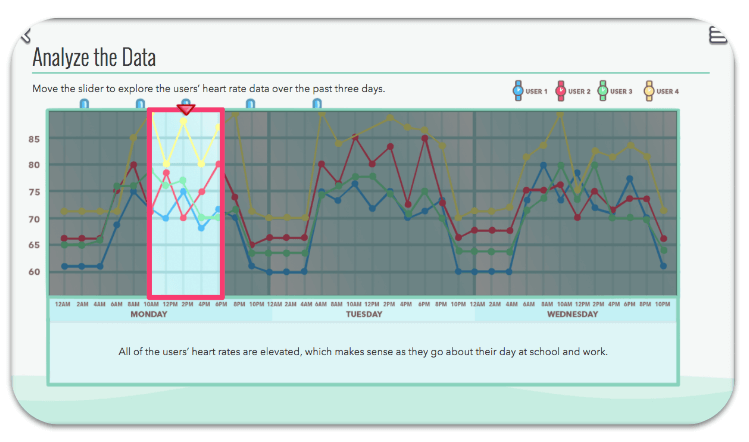The image size is (749, 442).
Task: Jump to the WEDNESDAY day label
Action: tap(573, 314)
